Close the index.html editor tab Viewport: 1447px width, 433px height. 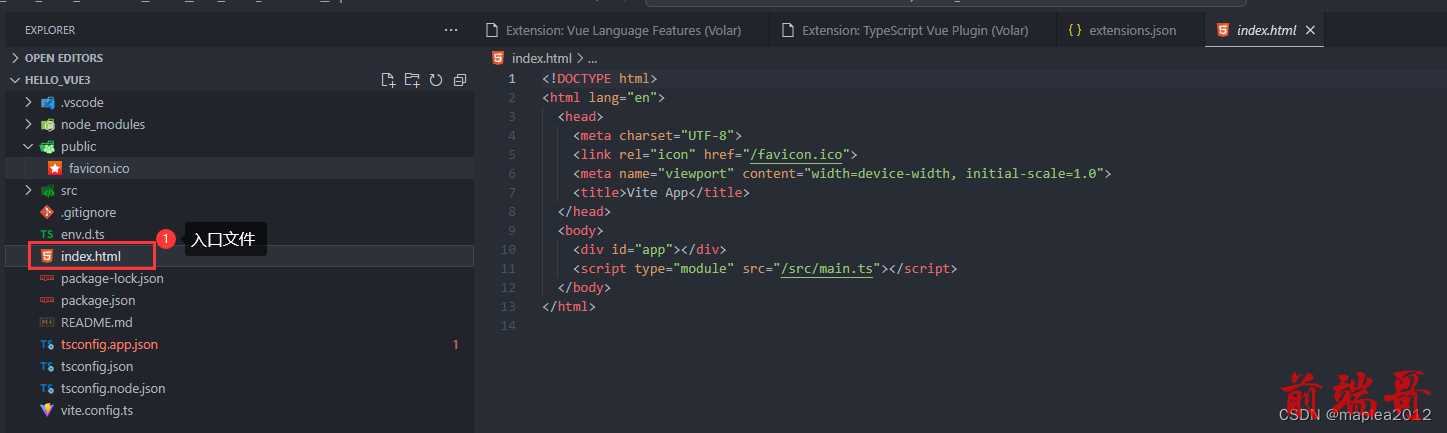(1310, 30)
